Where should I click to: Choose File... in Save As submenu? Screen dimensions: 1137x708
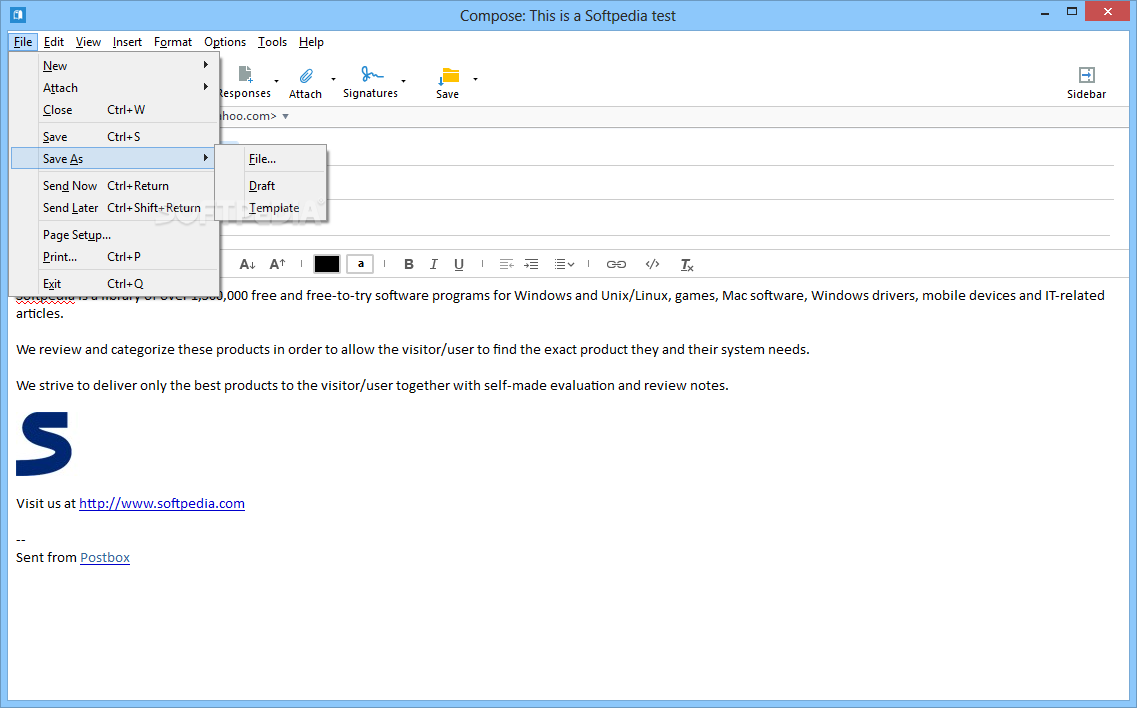[x=271, y=159]
